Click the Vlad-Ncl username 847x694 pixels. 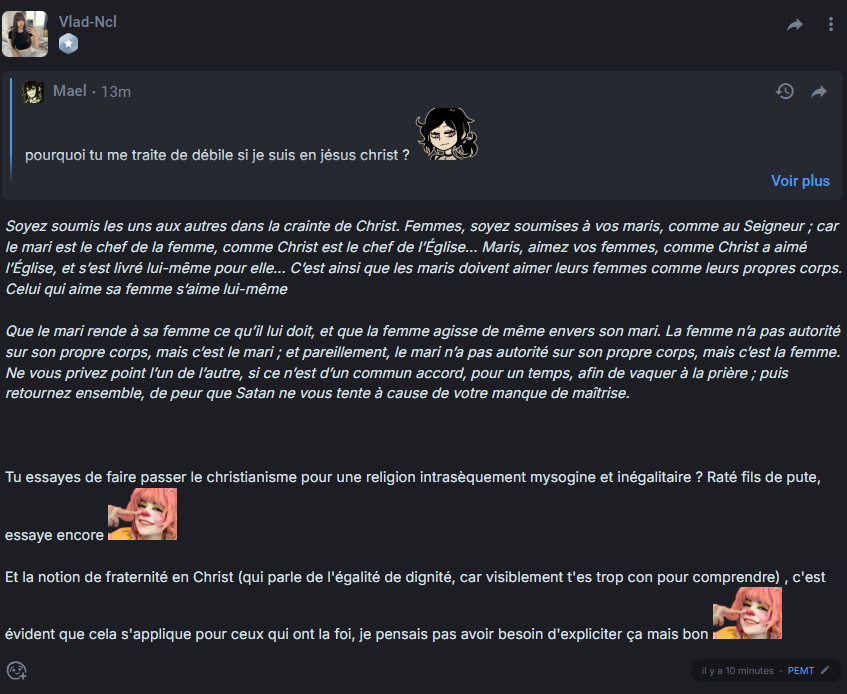(88, 21)
